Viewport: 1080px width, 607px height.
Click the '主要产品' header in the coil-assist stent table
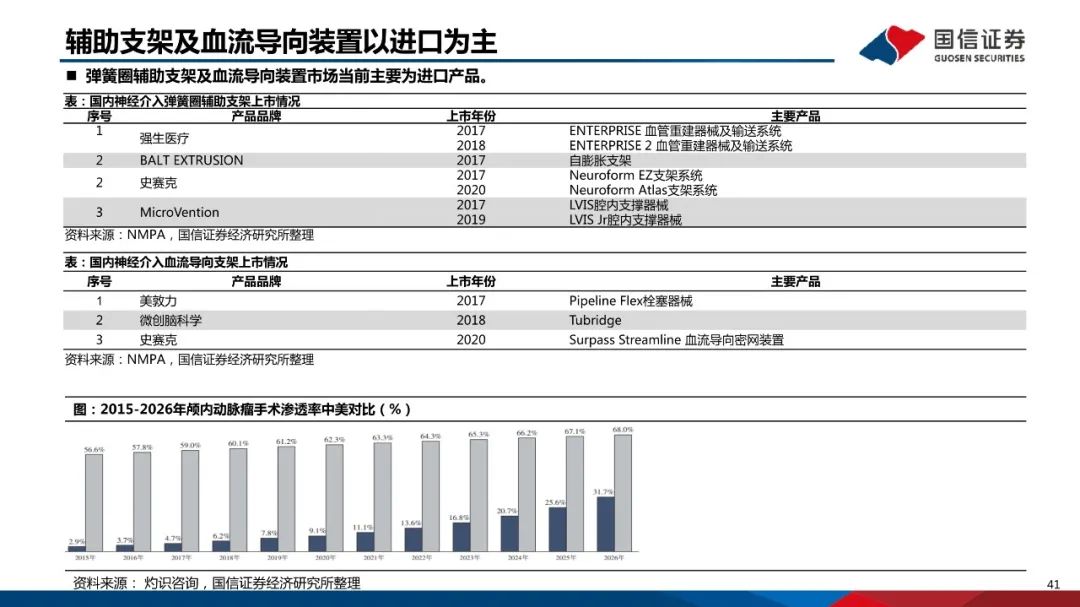(796, 116)
